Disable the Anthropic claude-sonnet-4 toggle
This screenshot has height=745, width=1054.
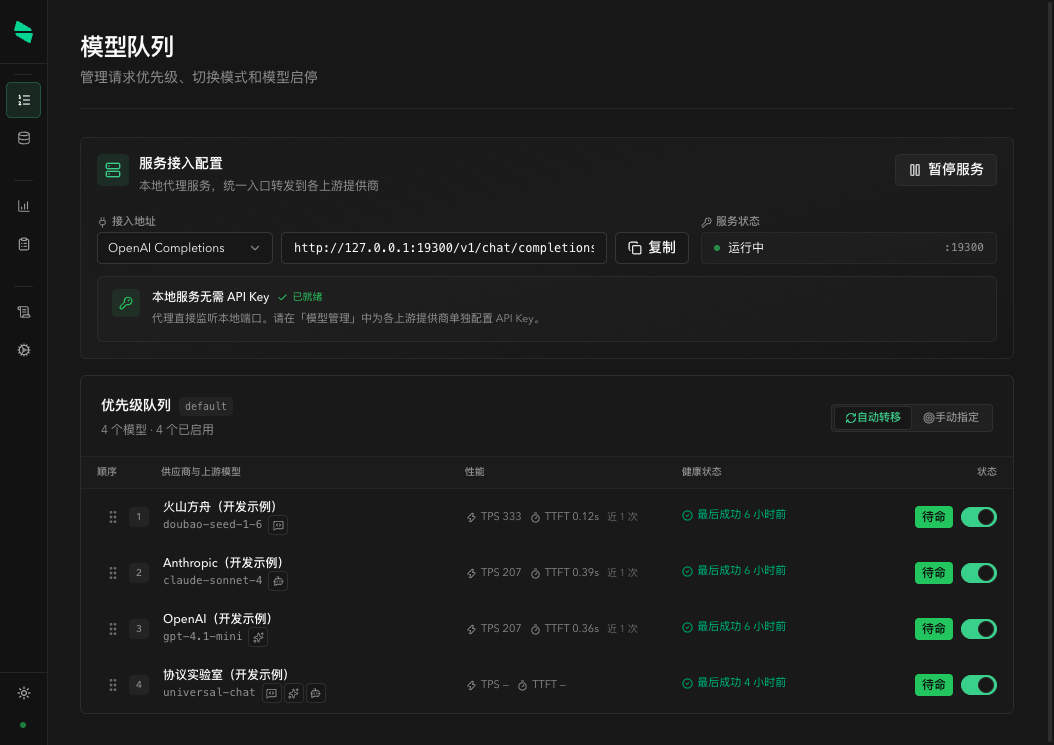(x=978, y=573)
